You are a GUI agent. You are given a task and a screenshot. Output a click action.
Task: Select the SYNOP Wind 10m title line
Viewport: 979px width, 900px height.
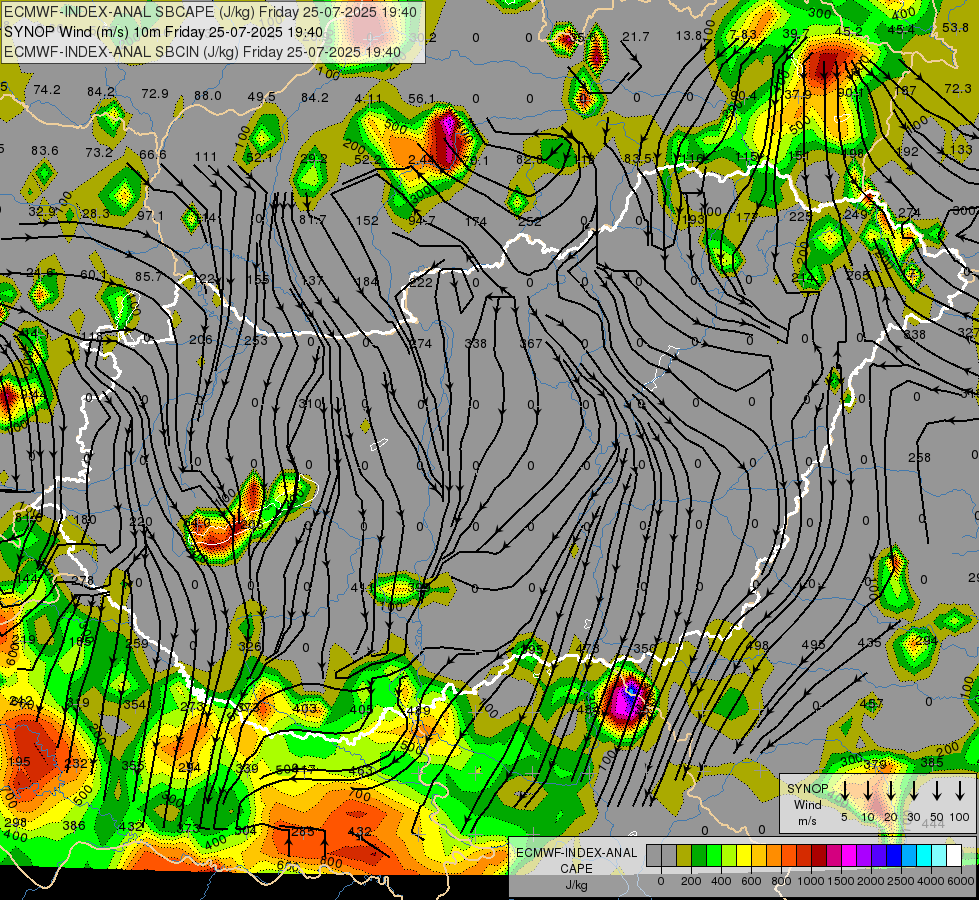[164, 32]
